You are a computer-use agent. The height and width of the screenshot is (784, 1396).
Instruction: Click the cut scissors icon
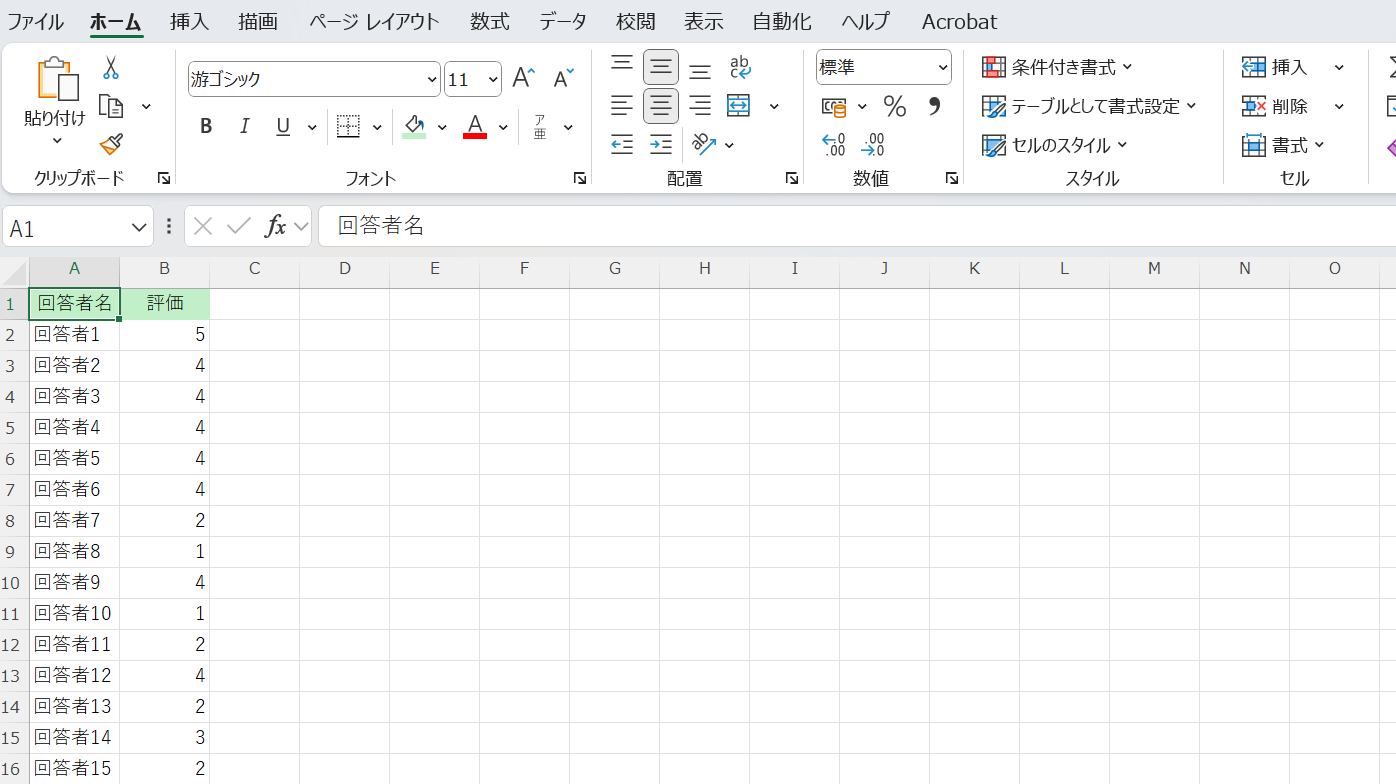pyautogui.click(x=110, y=68)
